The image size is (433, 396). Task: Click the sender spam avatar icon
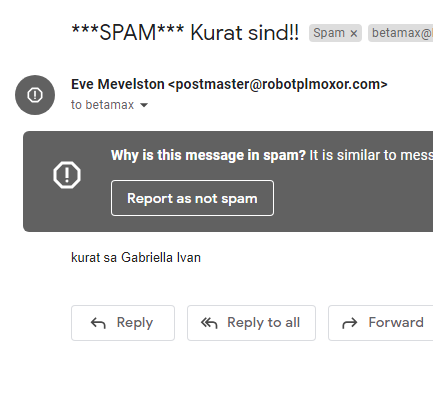(x=35, y=95)
